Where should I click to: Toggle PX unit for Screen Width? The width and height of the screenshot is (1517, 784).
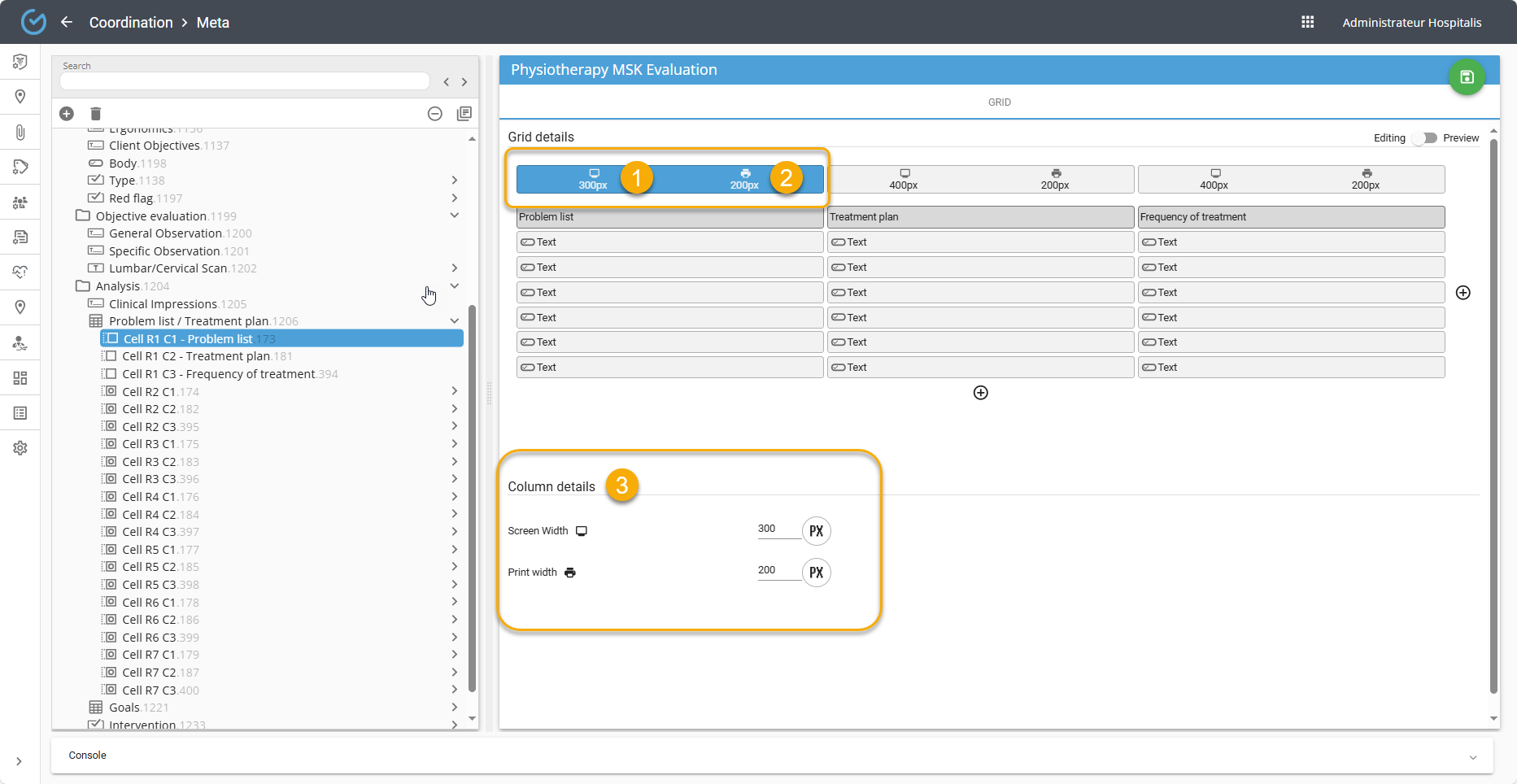(x=816, y=531)
